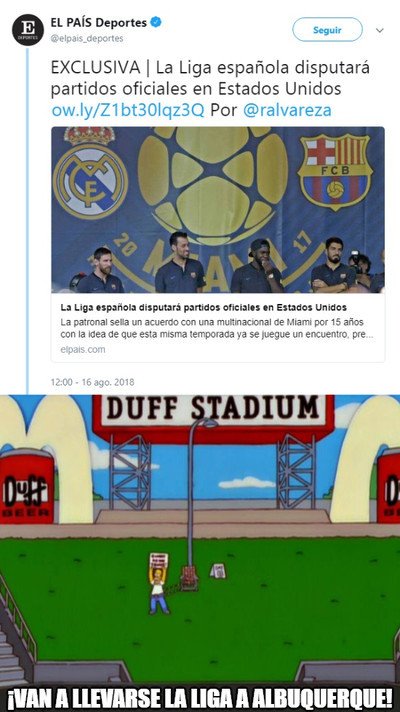Click the FC Barcelona crest in preview image

coord(335,172)
